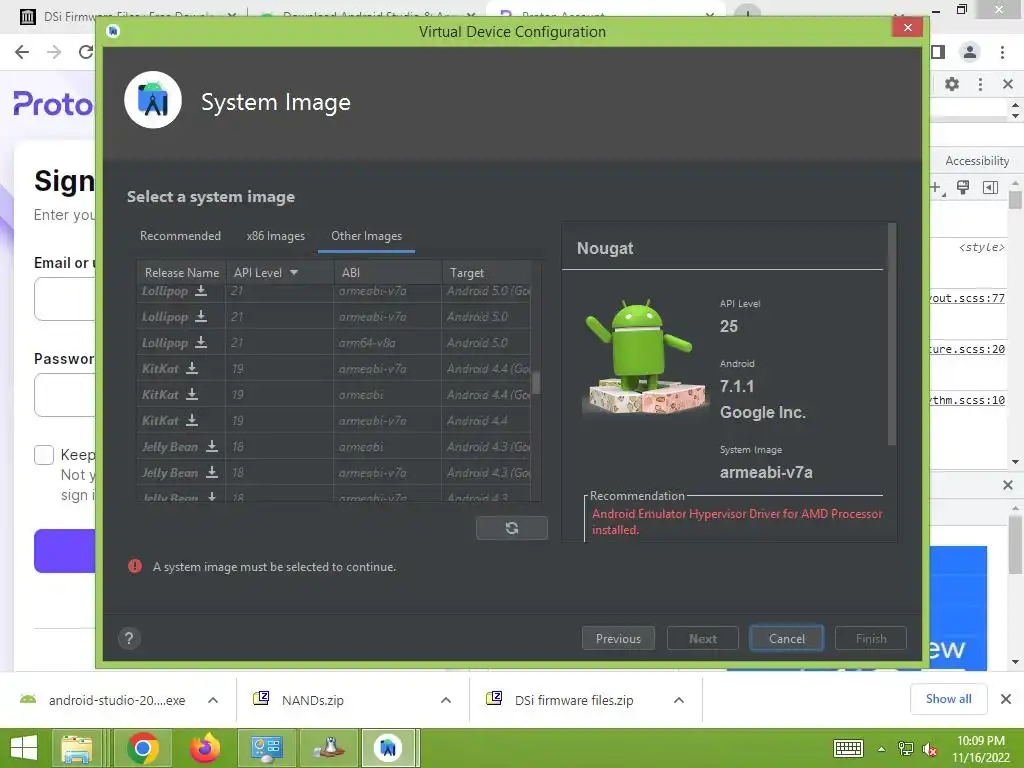
Task: Click taskbar clock showing 10:09 PM
Action: (980, 748)
